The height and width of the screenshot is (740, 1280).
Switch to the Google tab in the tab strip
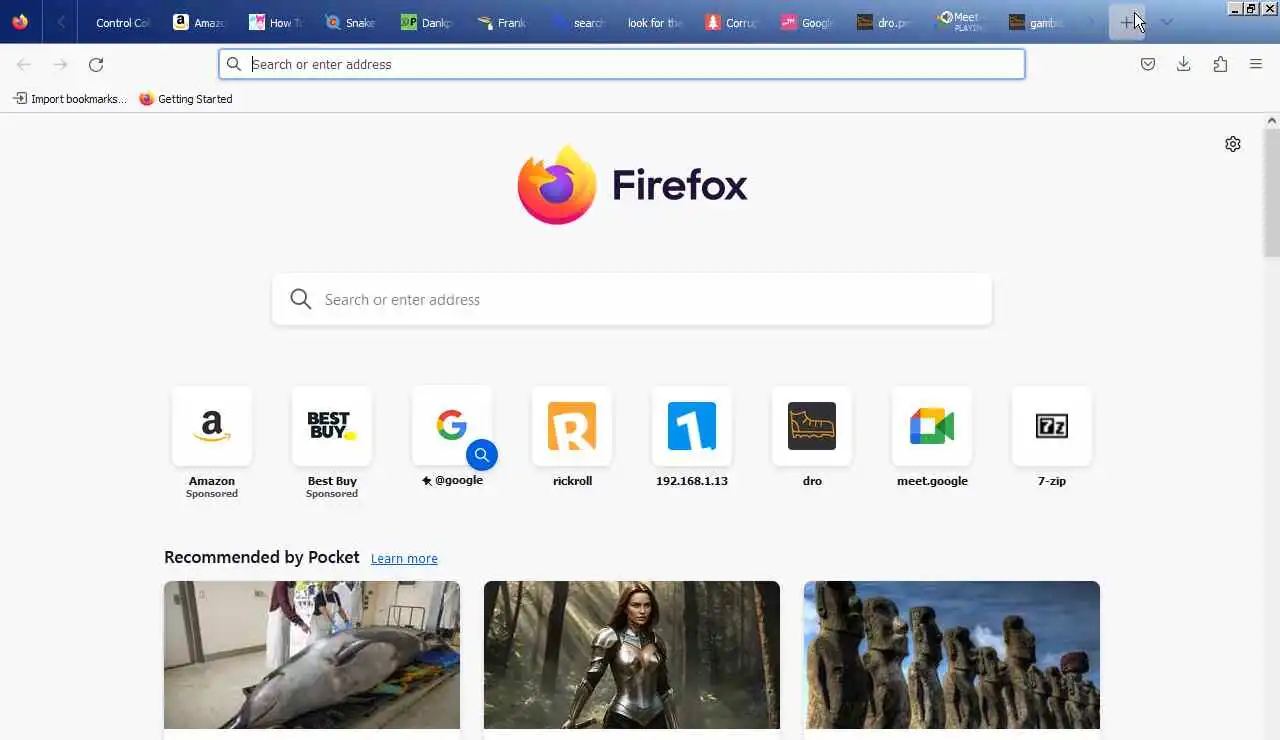(x=808, y=22)
